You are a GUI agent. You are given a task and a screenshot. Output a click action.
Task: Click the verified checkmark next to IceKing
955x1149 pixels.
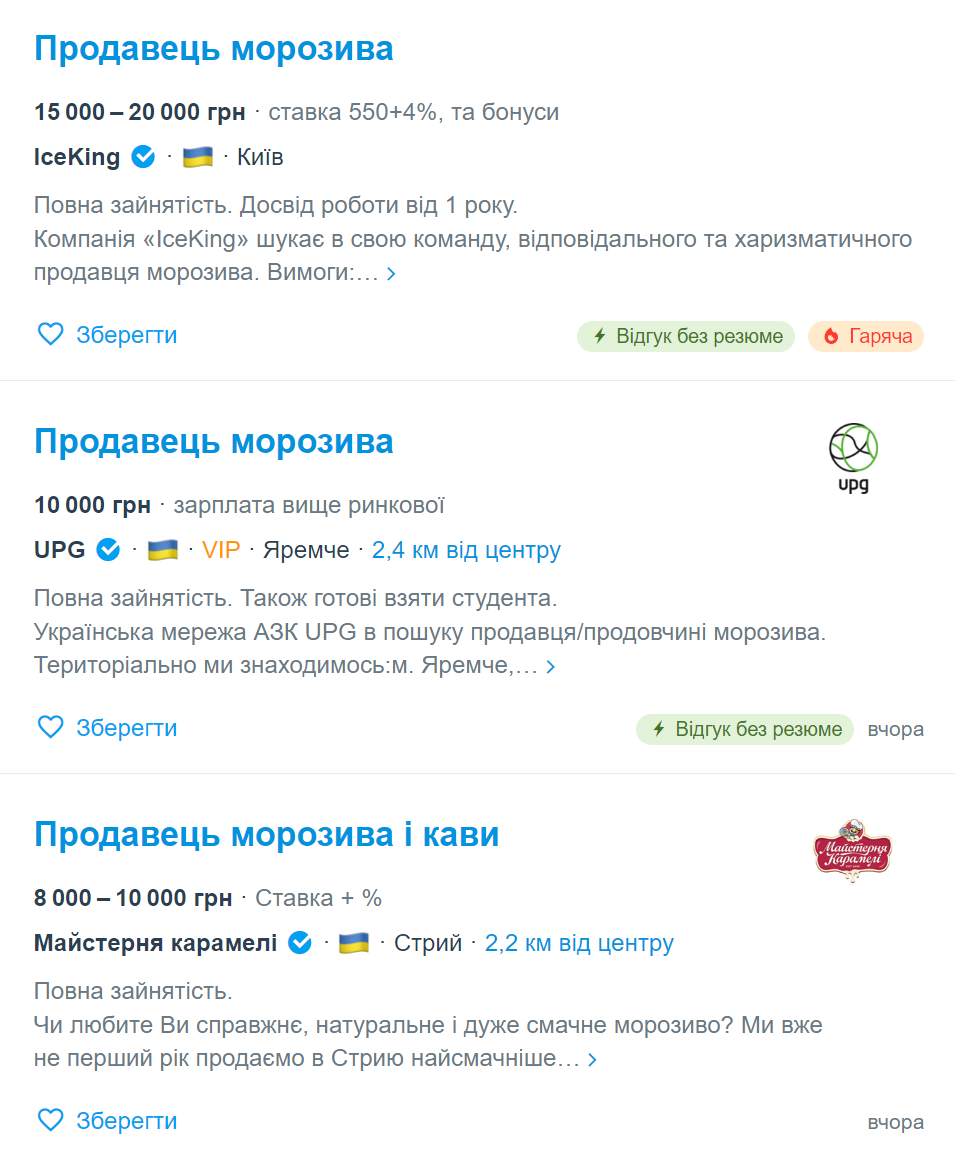pyautogui.click(x=142, y=156)
